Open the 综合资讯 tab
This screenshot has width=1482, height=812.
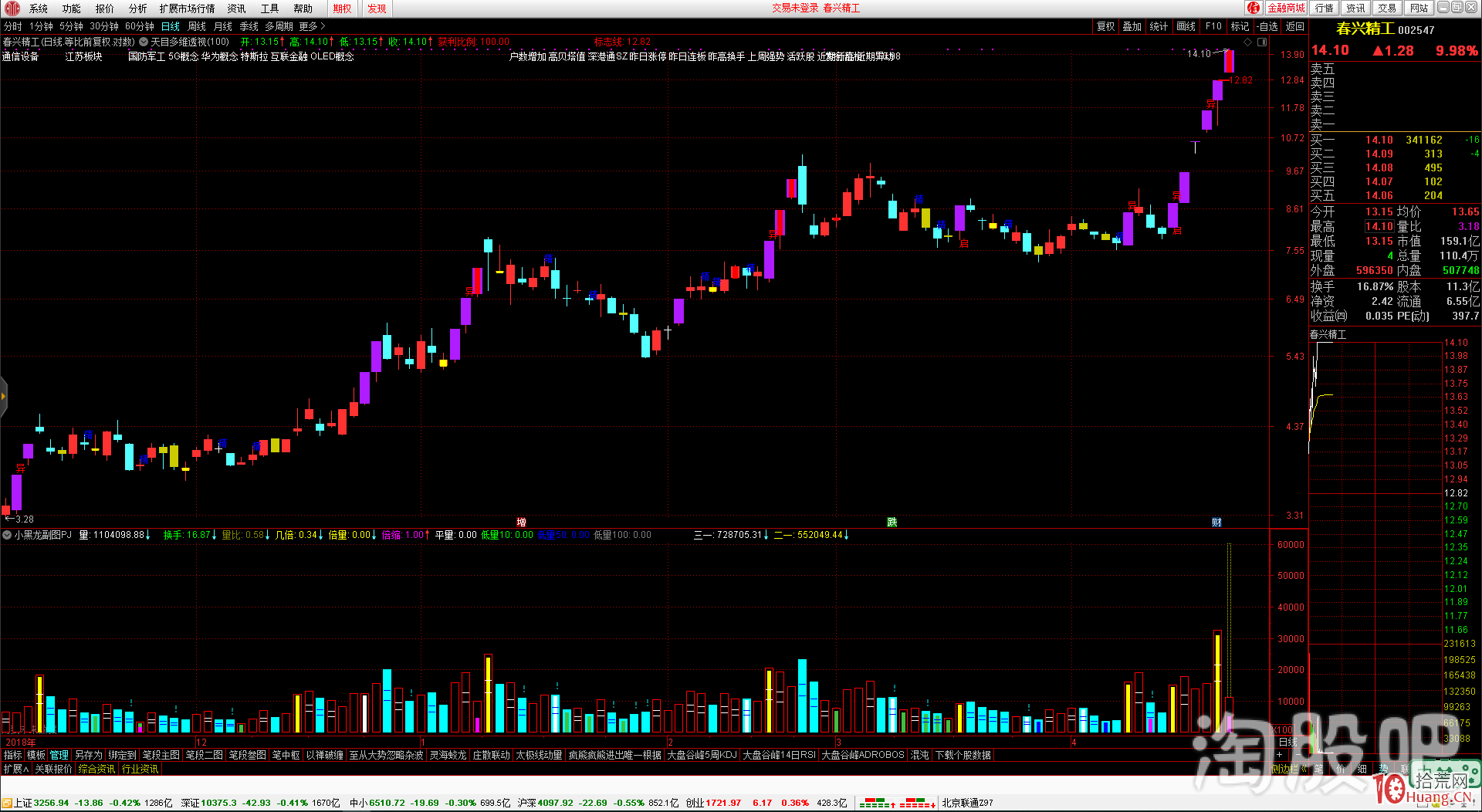click(96, 769)
